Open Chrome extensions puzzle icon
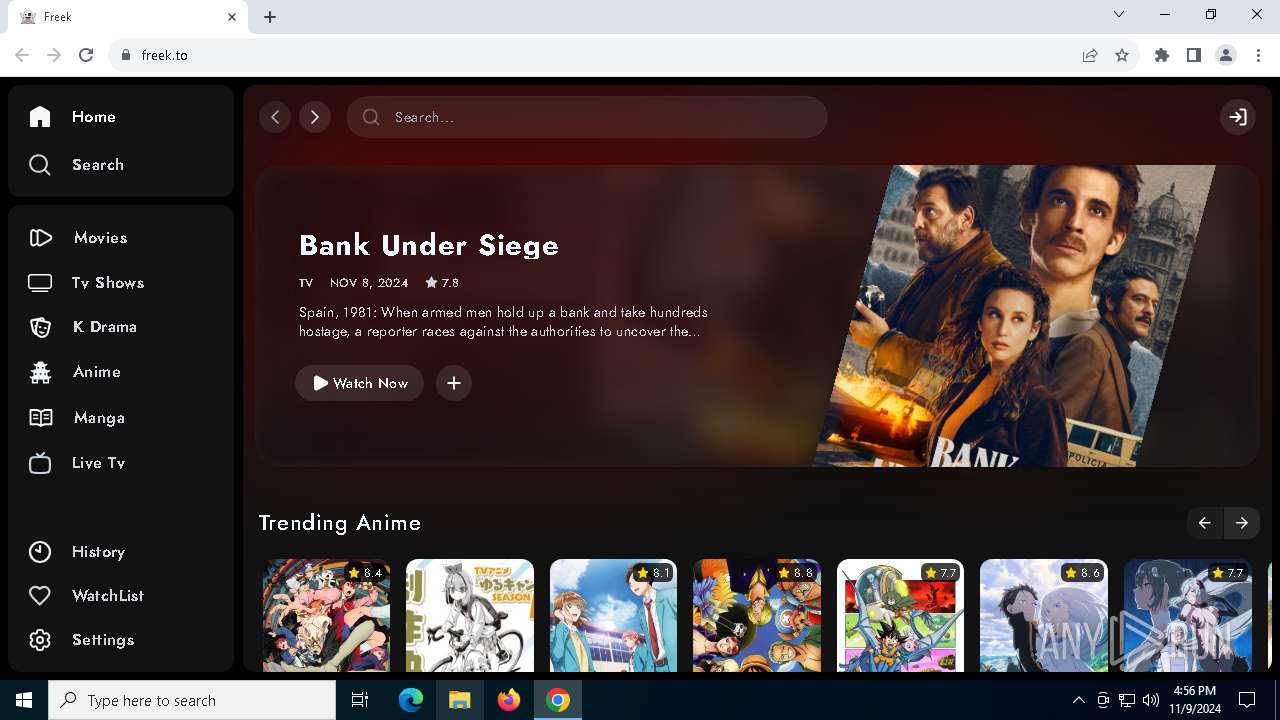 click(1162, 55)
